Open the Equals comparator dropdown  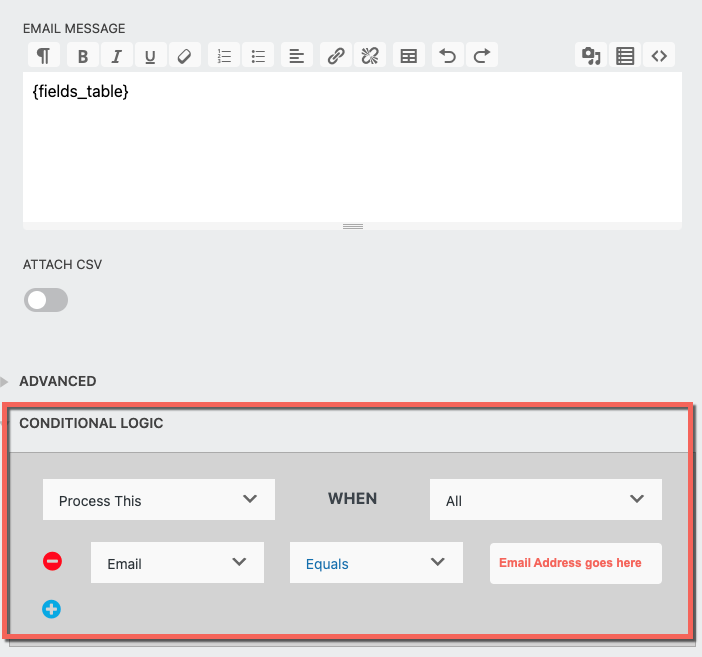[376, 563]
